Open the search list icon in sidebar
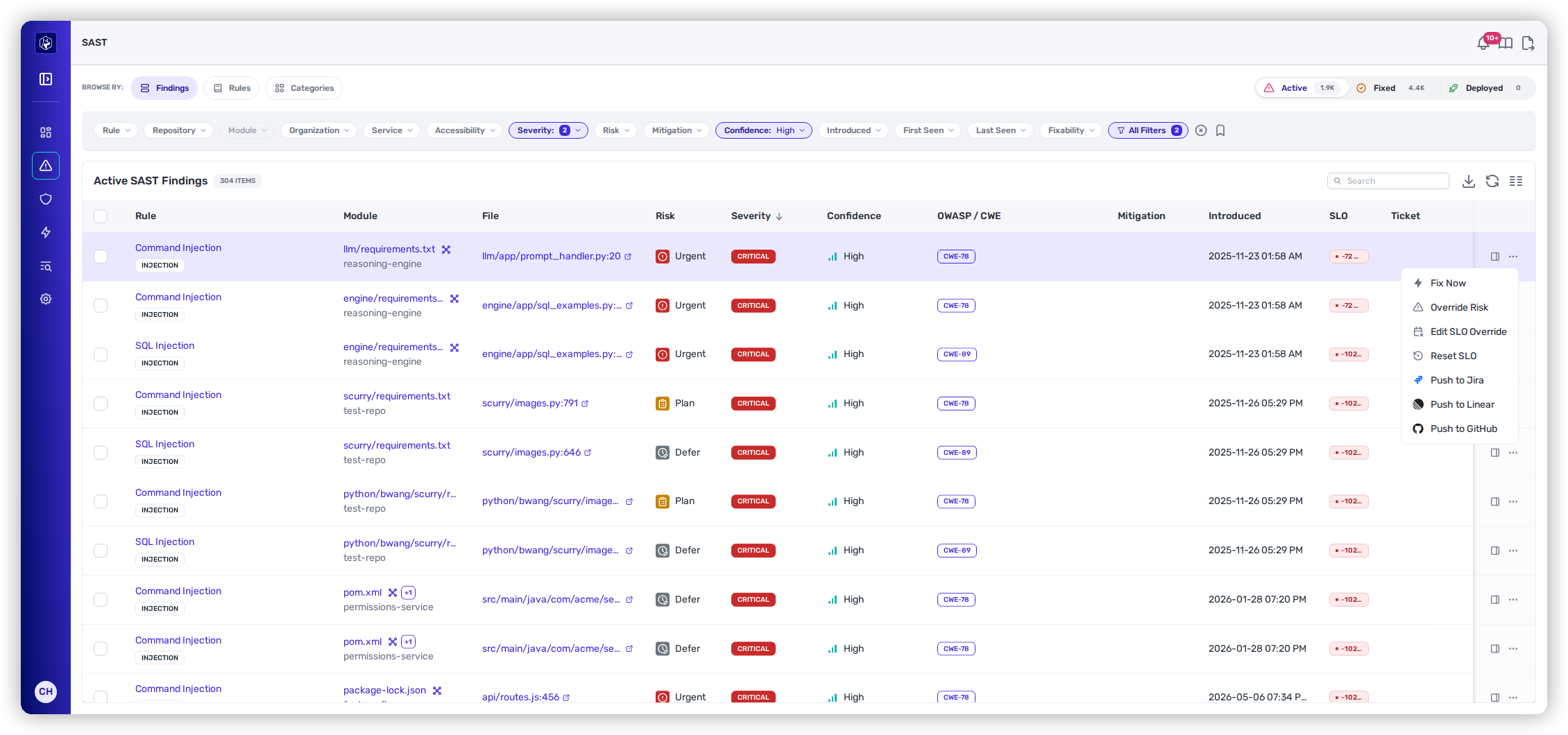Screen dimensions: 1568x735 pos(46,266)
